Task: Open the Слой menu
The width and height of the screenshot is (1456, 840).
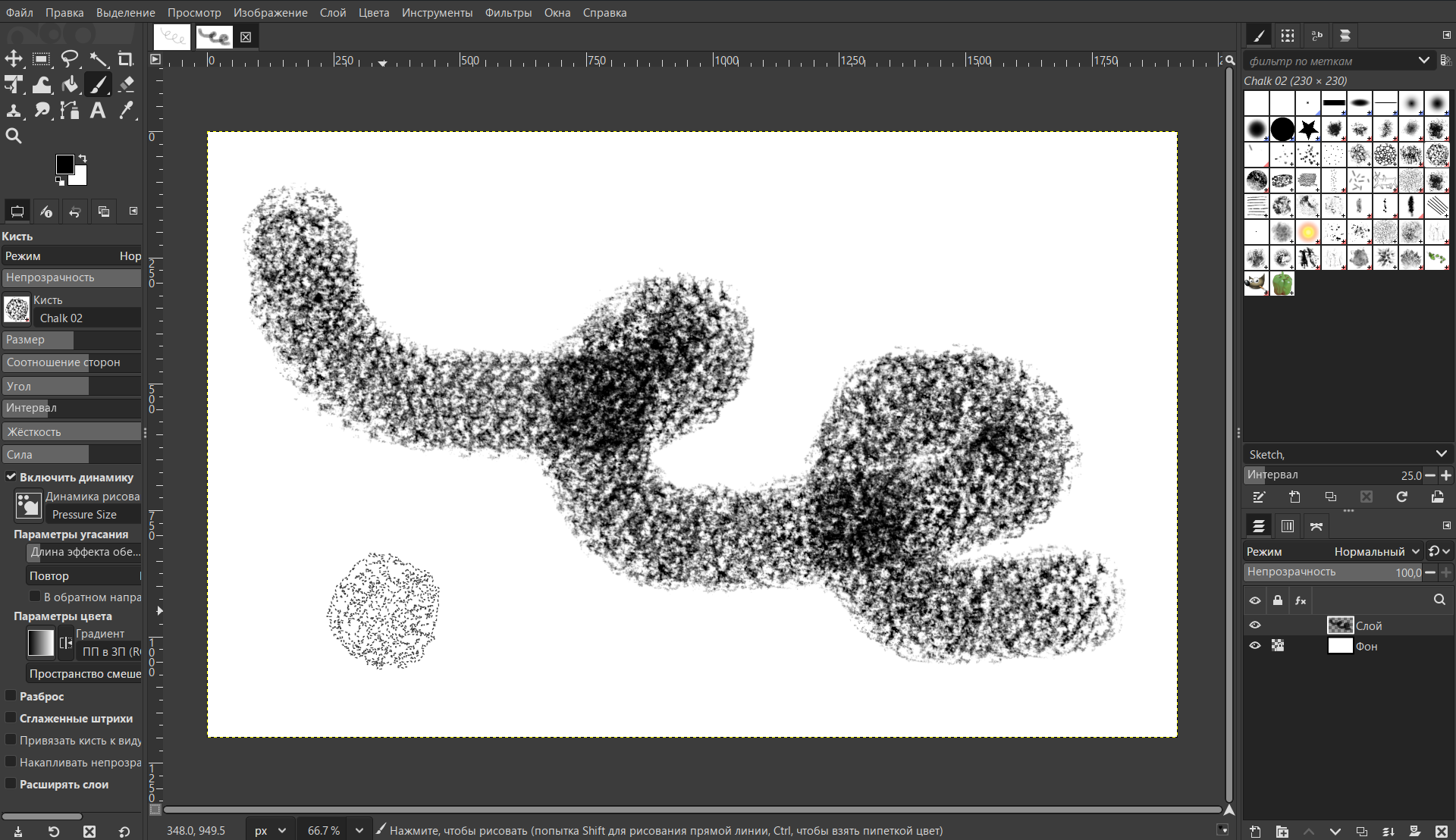Action: point(332,13)
